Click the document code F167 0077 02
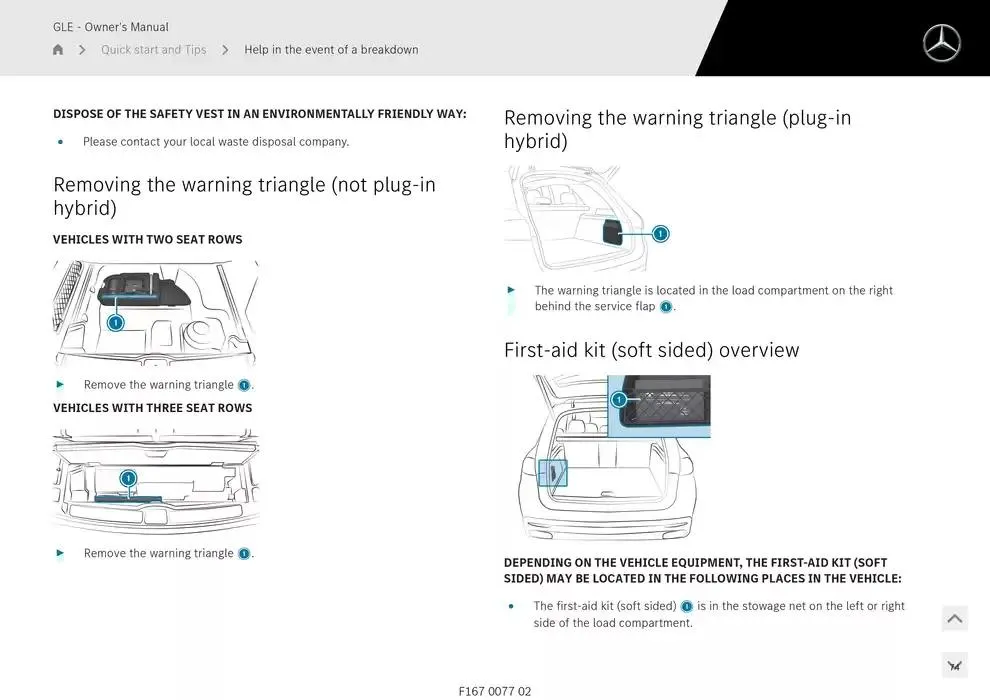This screenshot has height=700, width=990. click(495, 691)
